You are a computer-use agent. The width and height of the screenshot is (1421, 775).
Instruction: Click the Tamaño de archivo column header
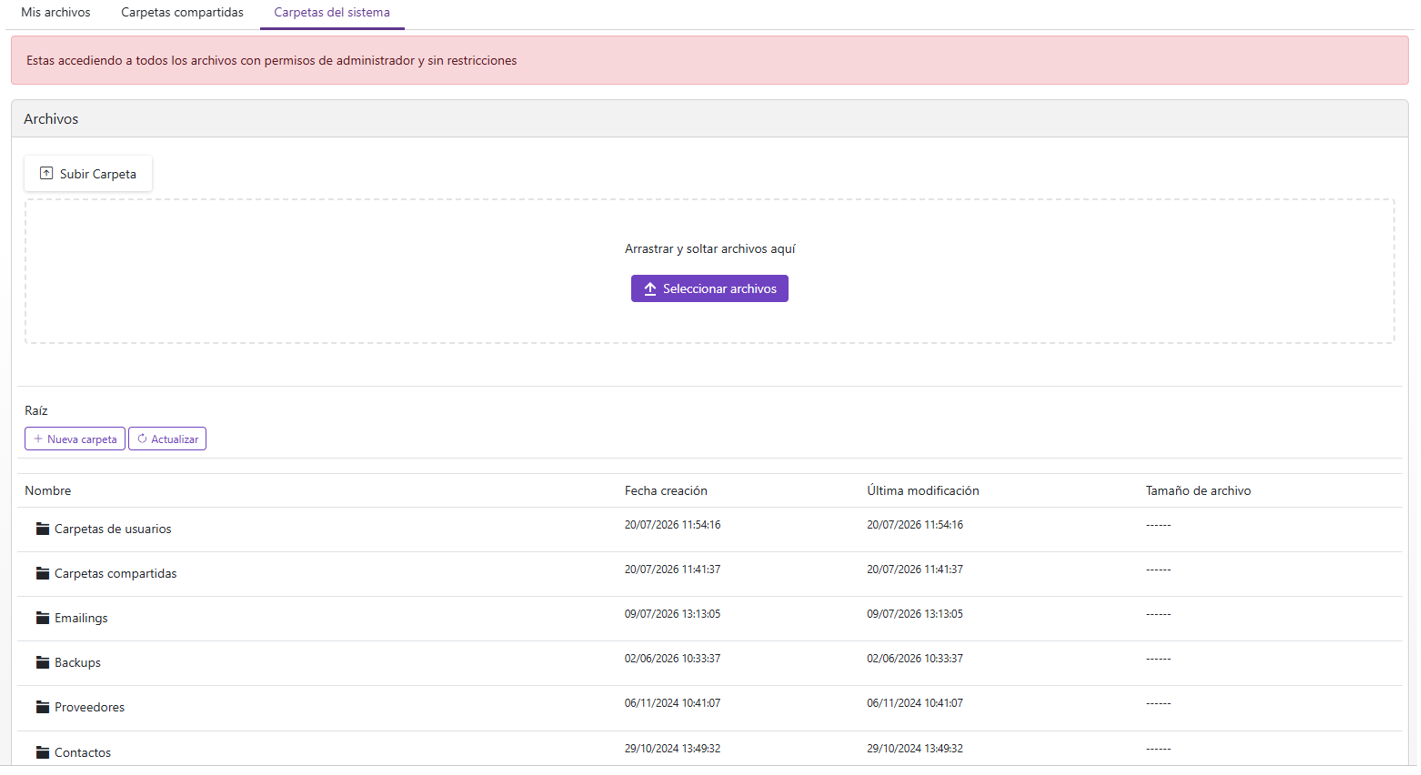click(x=1198, y=491)
